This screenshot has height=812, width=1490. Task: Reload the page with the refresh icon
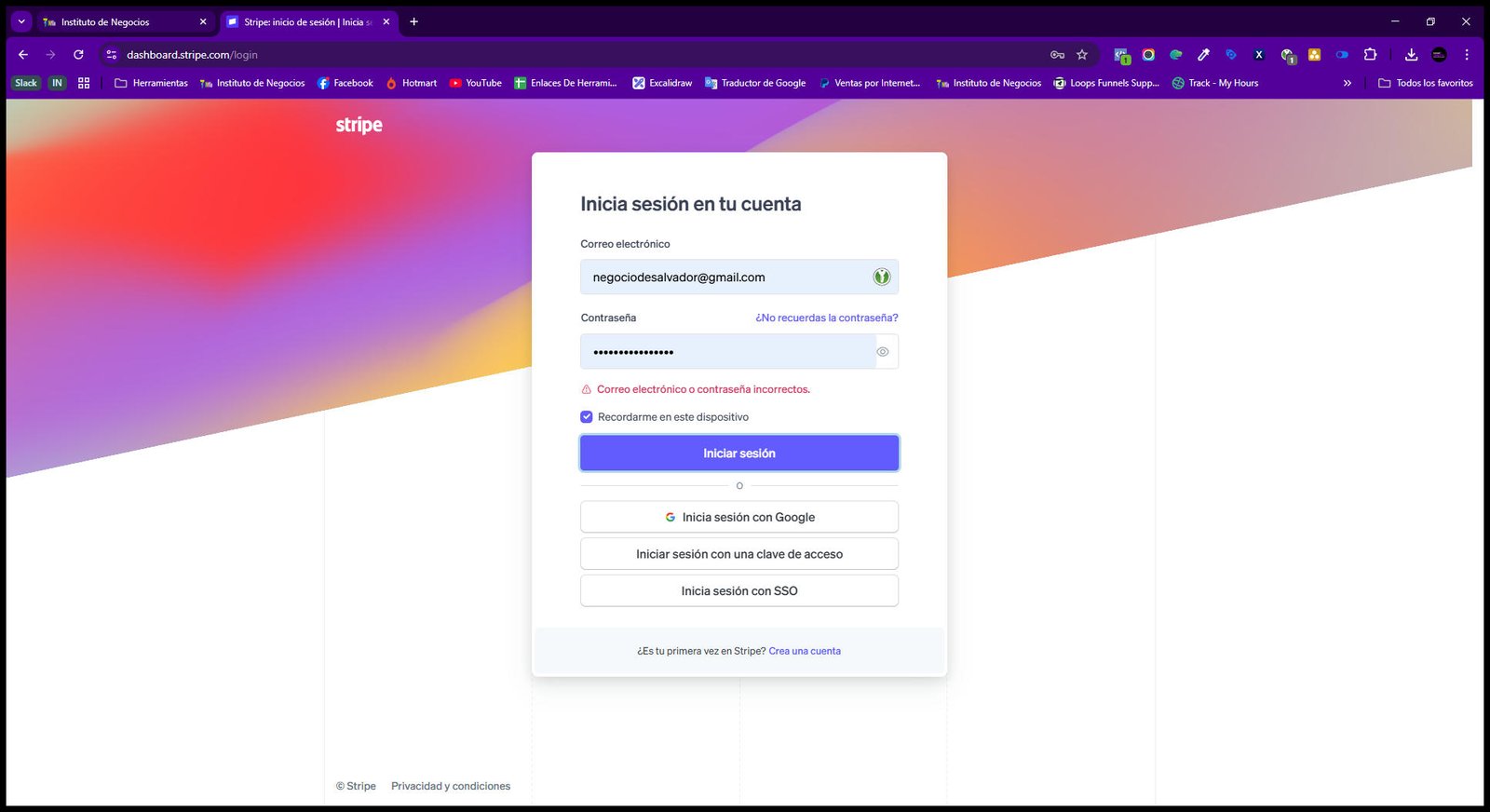78,55
